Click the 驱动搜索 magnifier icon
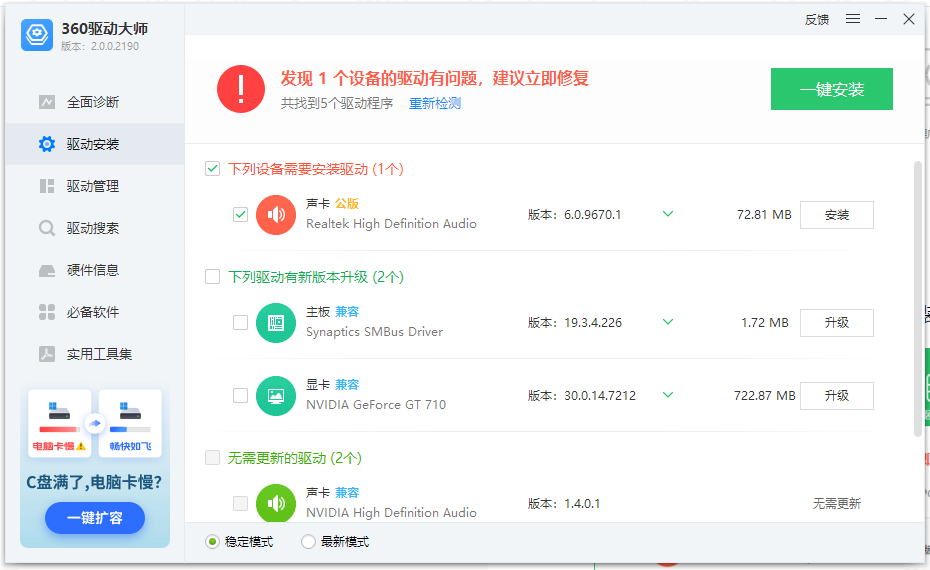The image size is (930, 570). [x=47, y=228]
